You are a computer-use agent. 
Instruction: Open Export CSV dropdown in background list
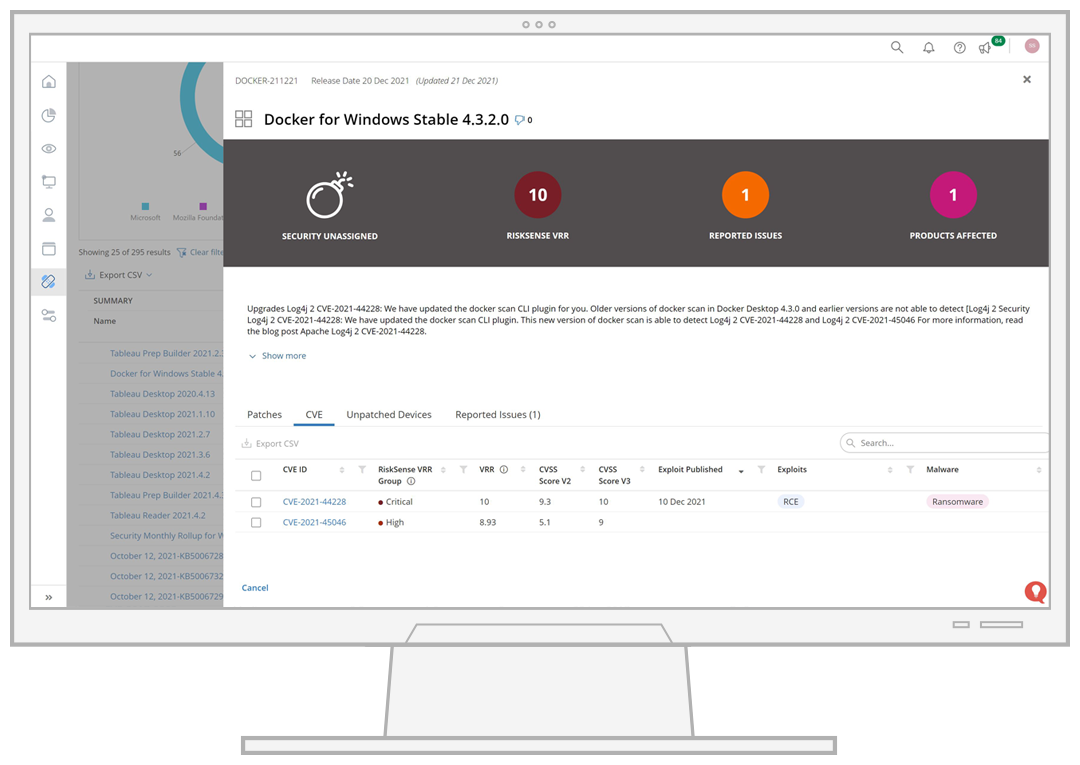click(x=118, y=275)
